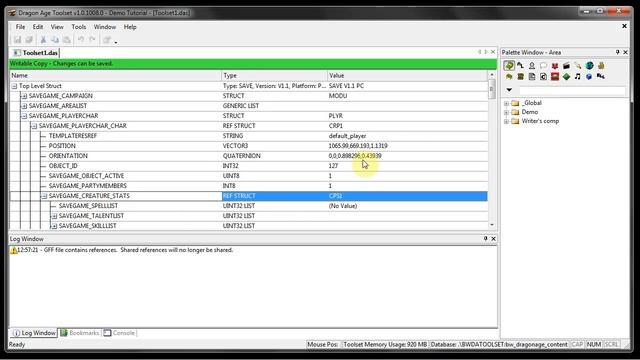Select the brown chest placeable palette icon

coord(520,76)
